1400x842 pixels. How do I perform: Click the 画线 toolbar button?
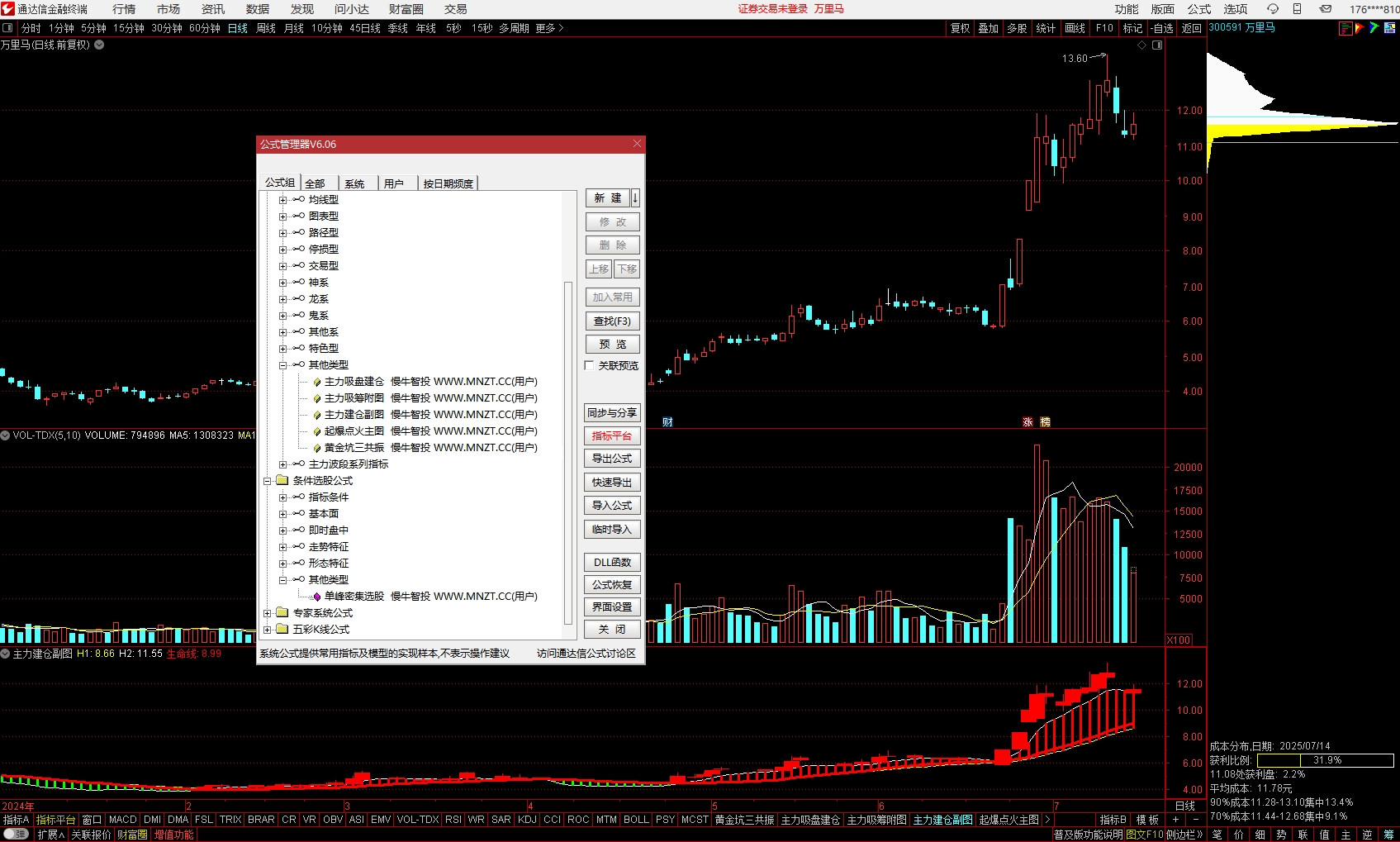click(x=1075, y=28)
